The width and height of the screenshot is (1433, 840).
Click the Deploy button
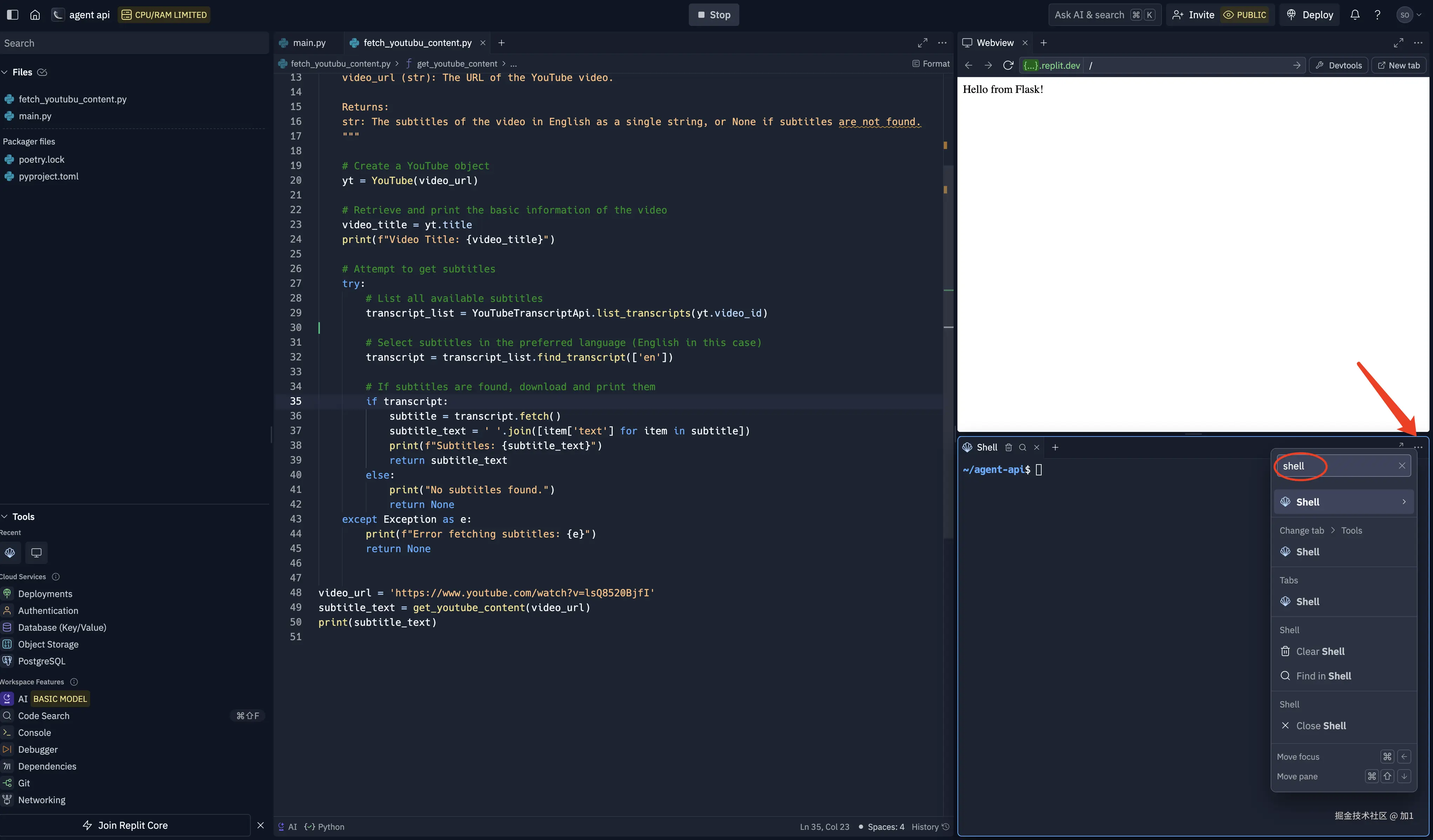1310,15
